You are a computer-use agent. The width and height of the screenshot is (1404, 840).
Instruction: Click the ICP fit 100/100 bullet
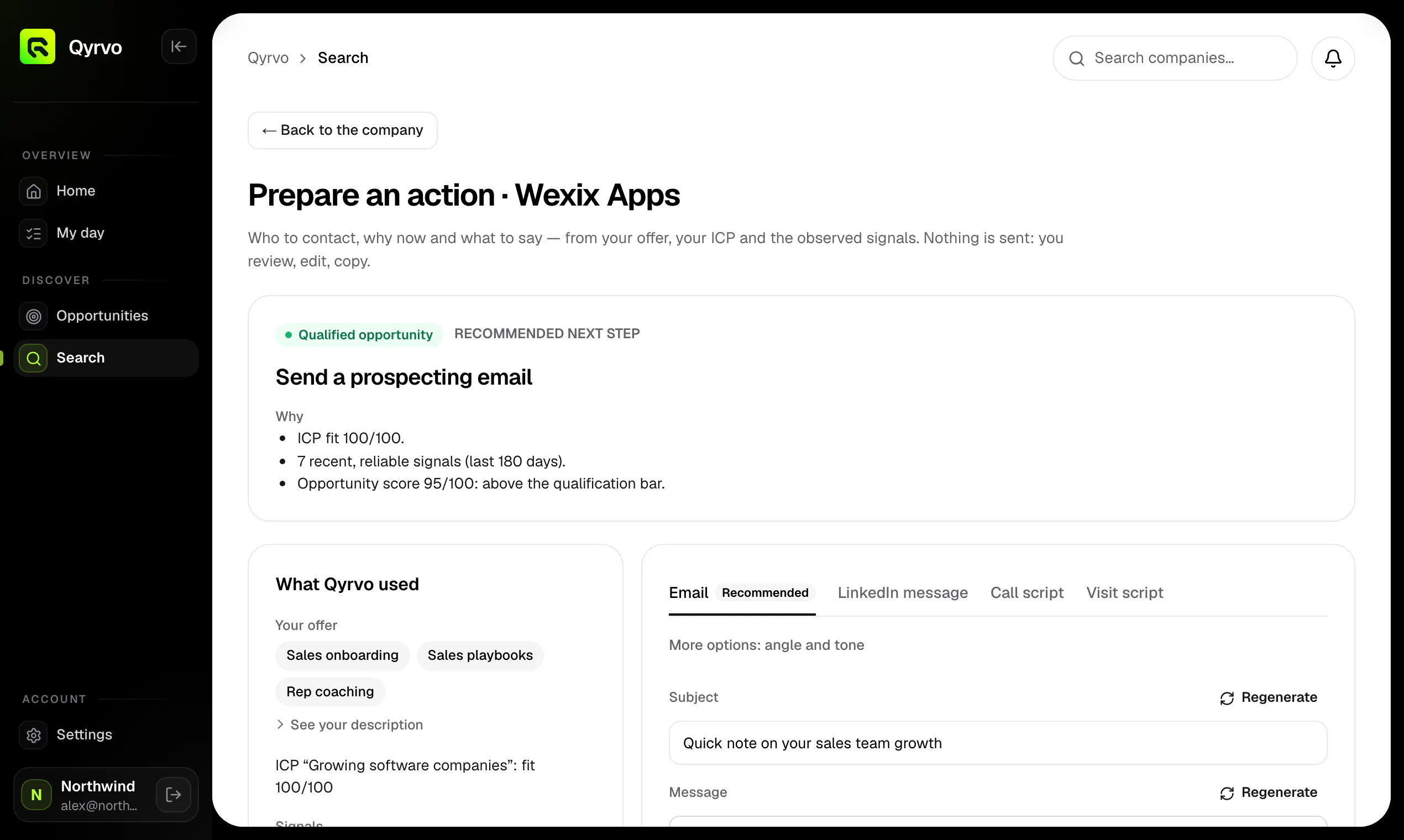350,438
